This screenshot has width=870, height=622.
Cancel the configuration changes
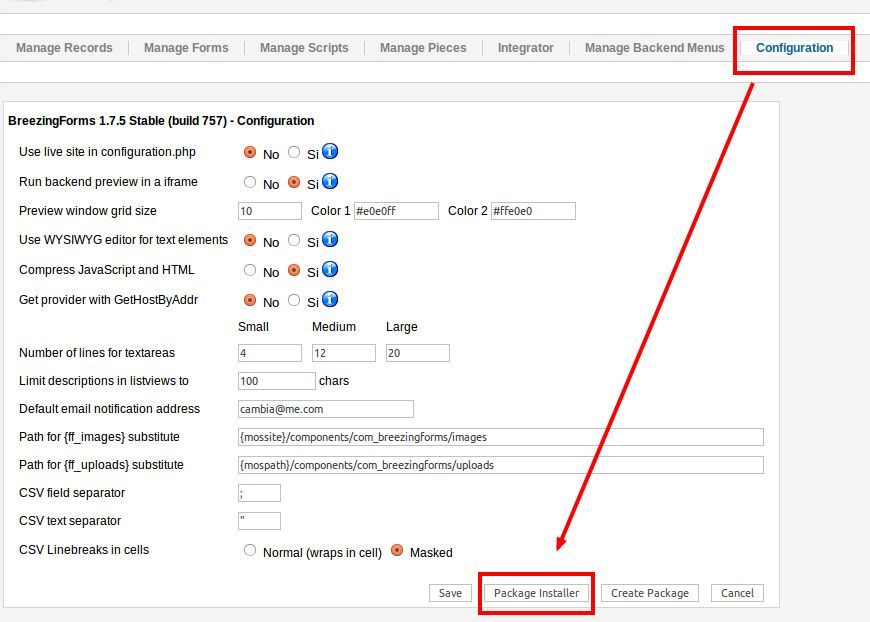tap(737, 593)
